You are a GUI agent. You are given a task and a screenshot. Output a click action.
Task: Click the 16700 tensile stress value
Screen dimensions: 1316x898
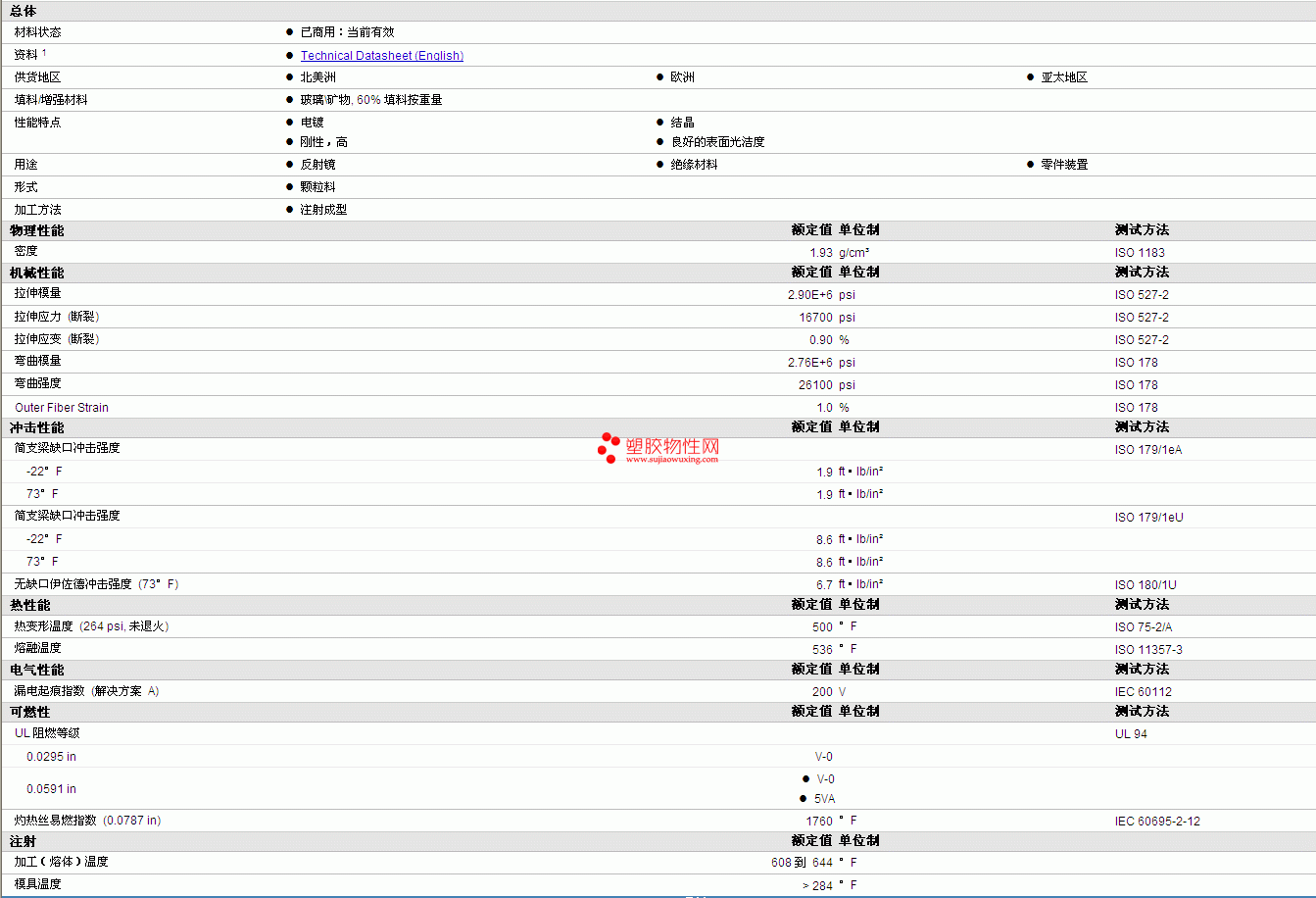tap(816, 318)
